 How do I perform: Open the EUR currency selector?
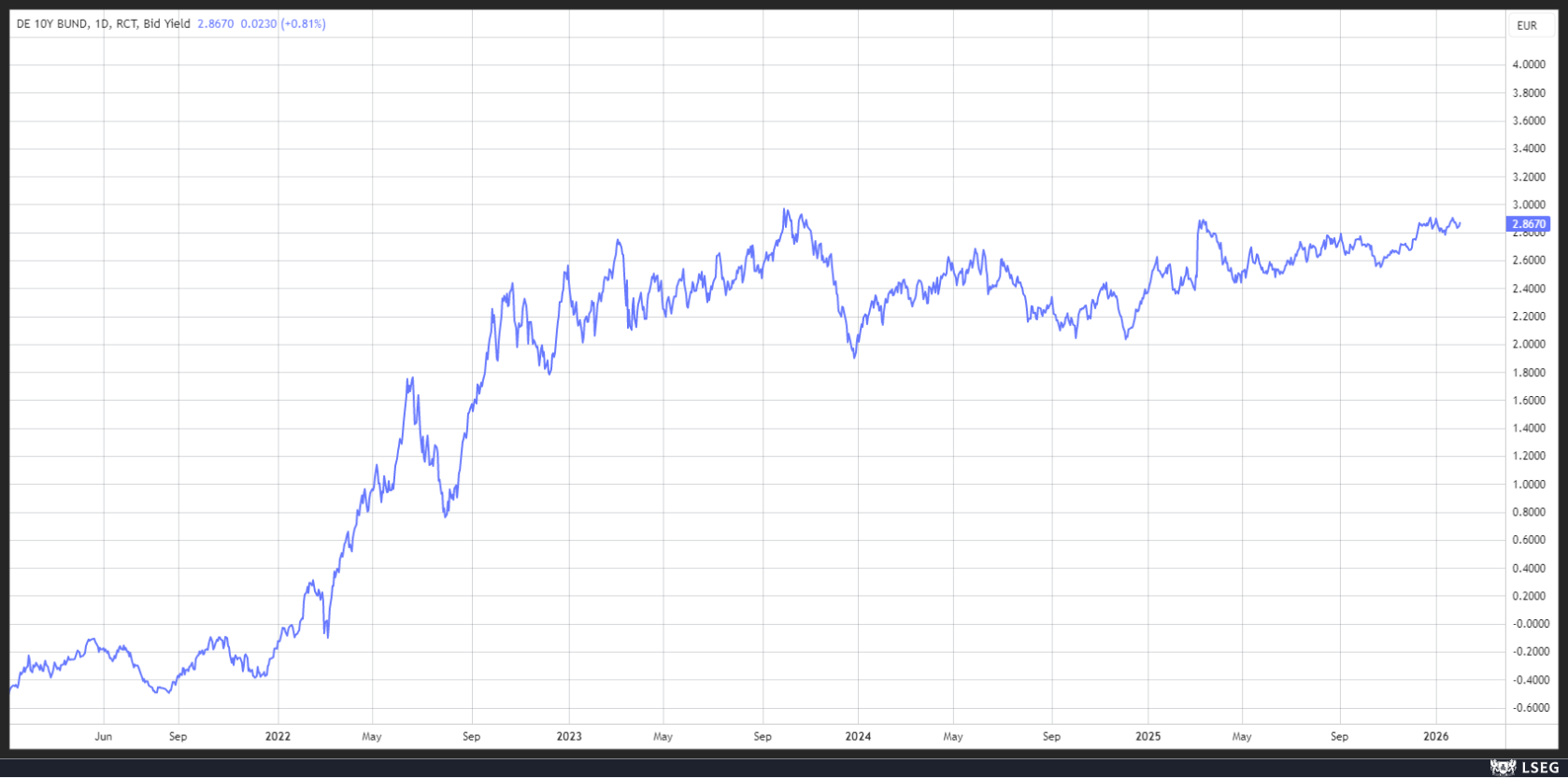1527,26
